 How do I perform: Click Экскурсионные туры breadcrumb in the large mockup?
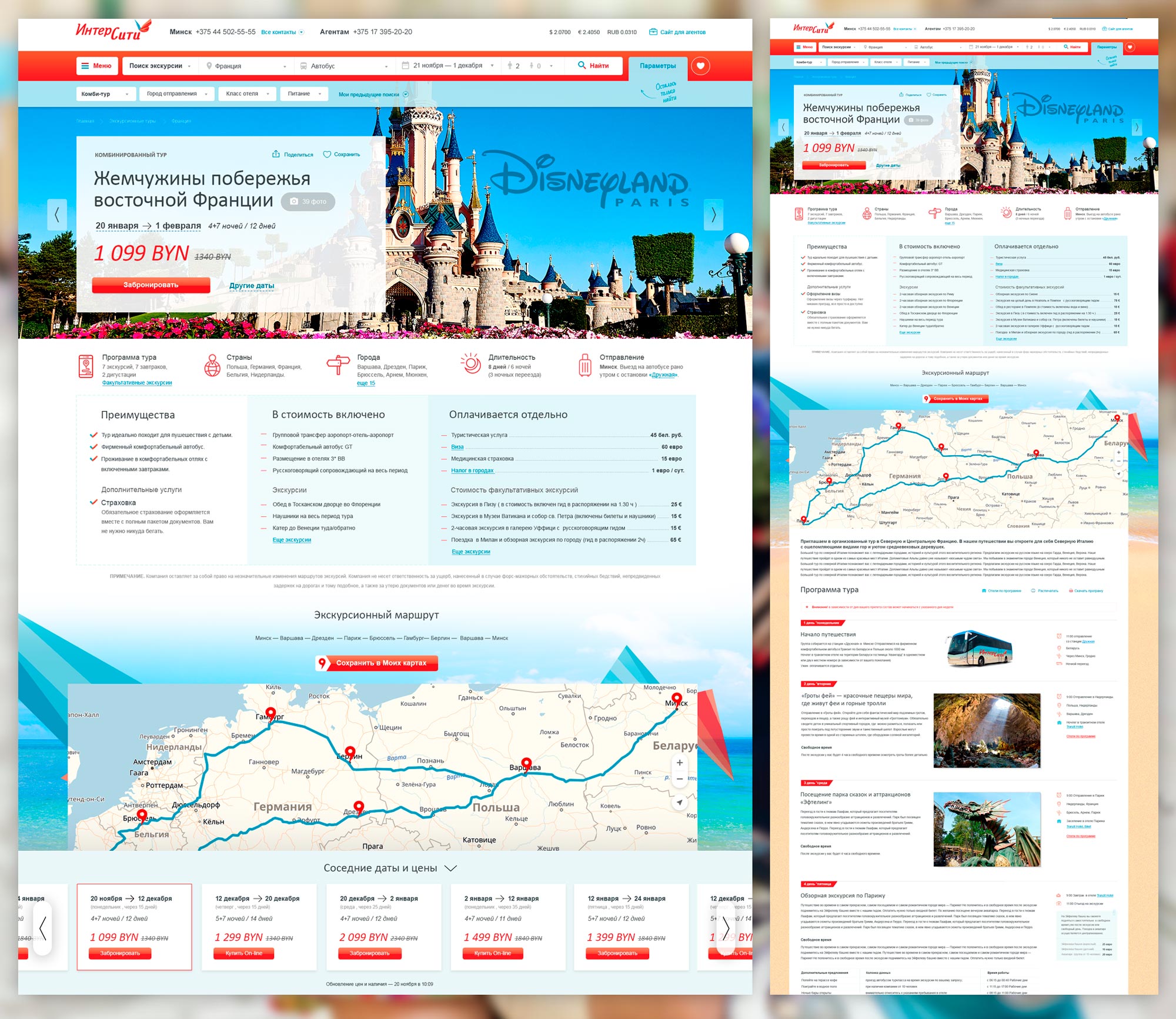[x=133, y=121]
